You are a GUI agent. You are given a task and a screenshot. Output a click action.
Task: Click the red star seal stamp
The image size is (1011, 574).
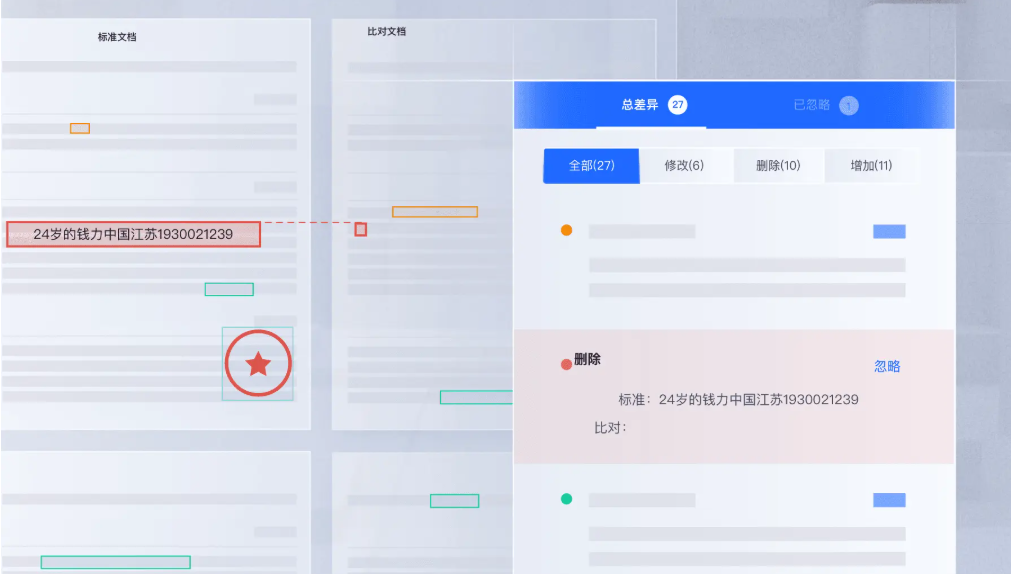pos(258,364)
